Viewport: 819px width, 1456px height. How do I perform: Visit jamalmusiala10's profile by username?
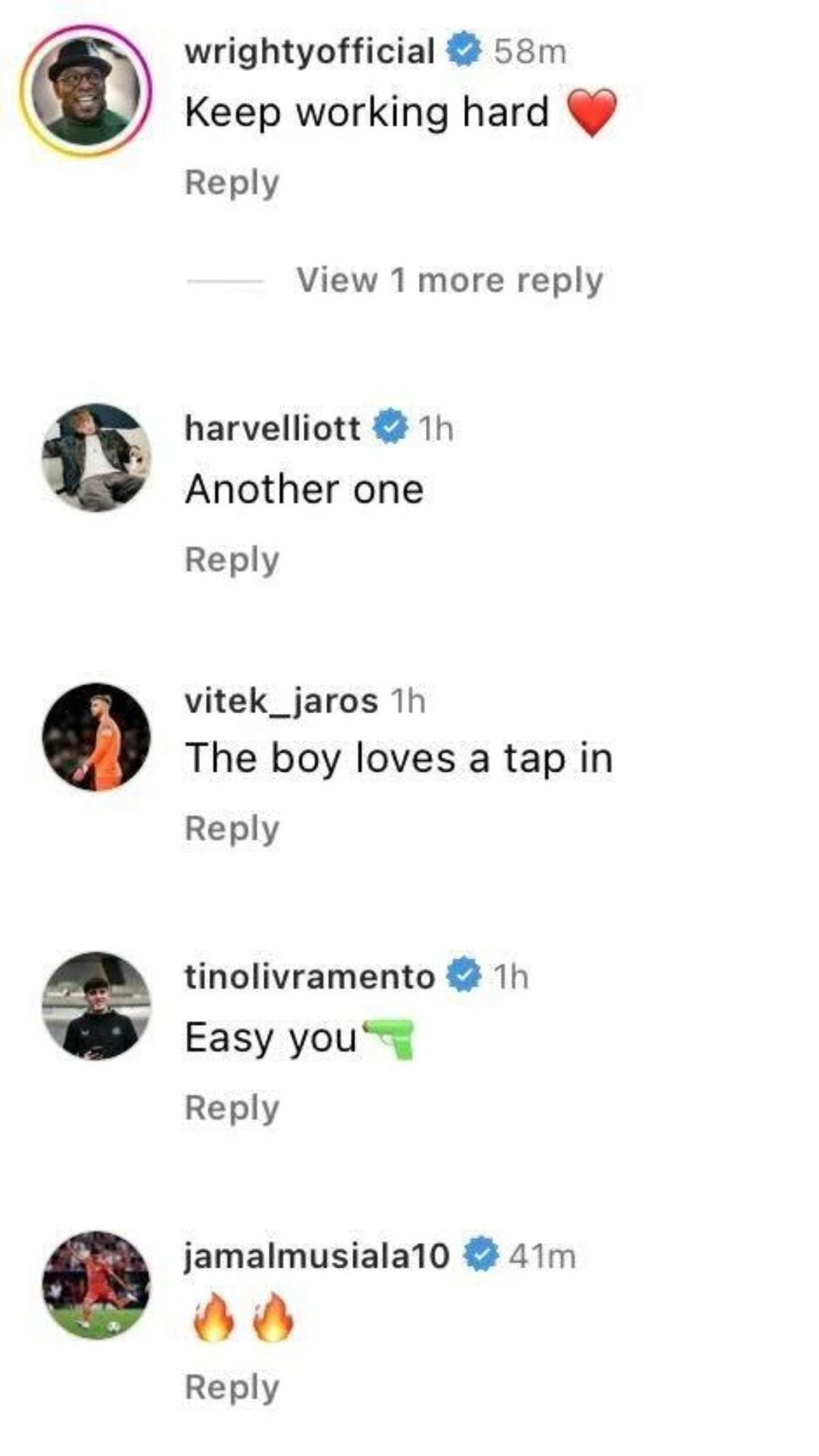[317, 1255]
